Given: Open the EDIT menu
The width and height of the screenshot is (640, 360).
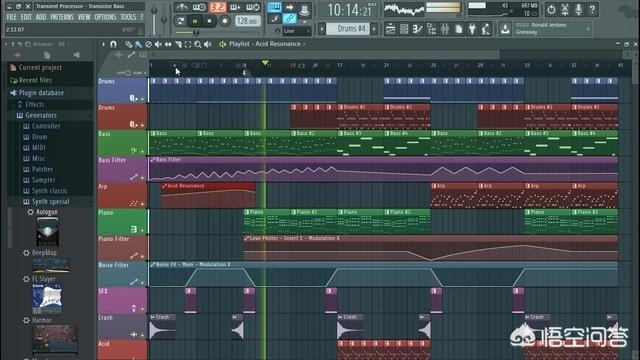Looking at the screenshot, I should [26, 17].
